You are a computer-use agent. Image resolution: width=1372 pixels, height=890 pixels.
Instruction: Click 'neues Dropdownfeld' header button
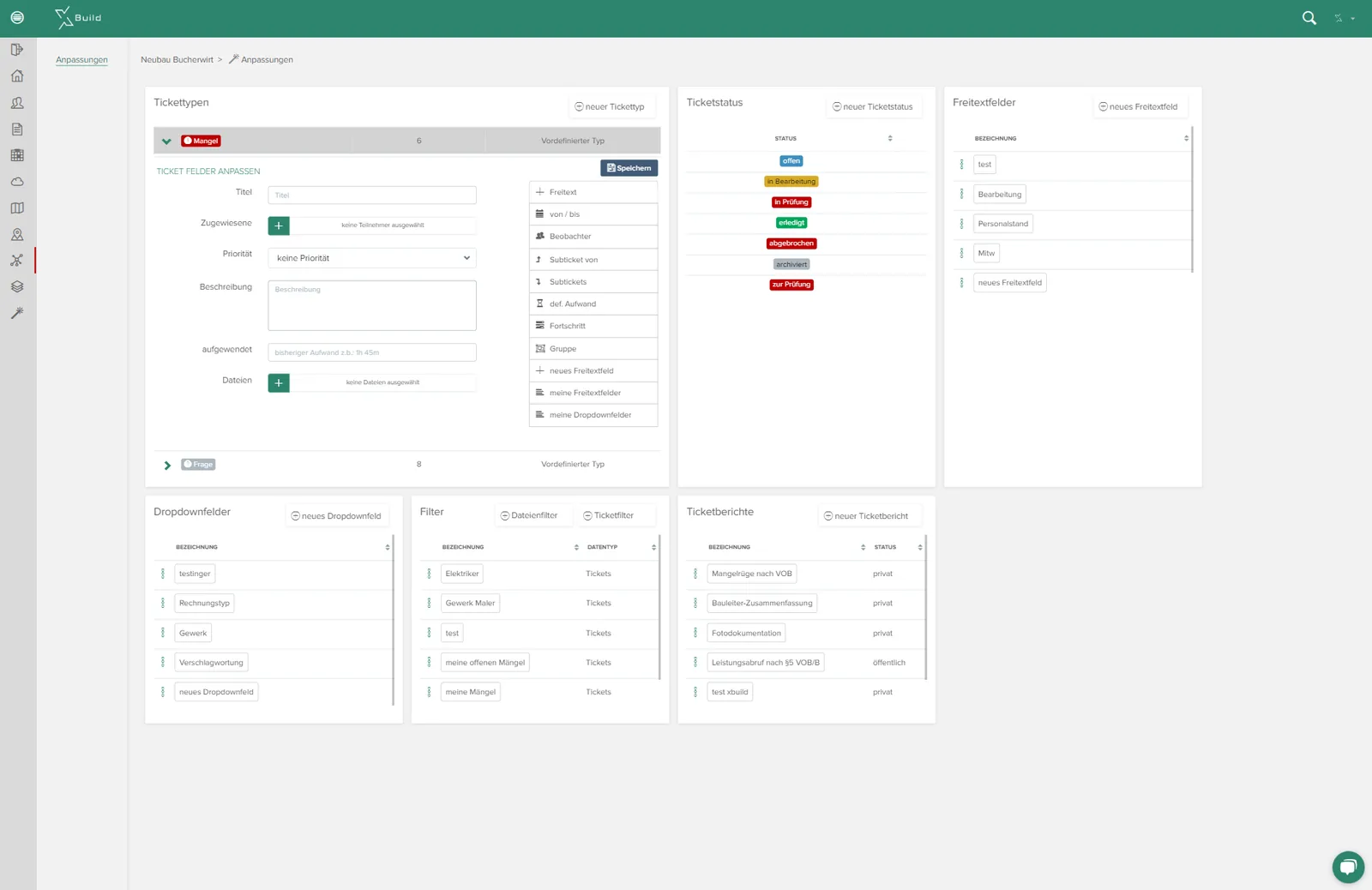coord(336,516)
